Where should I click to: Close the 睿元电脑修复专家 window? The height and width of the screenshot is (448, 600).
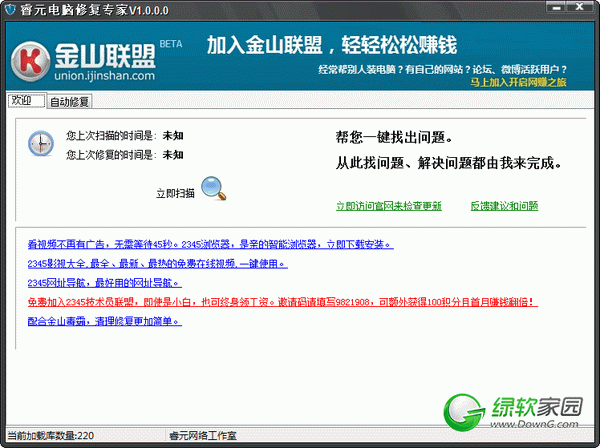tap(580, 7)
